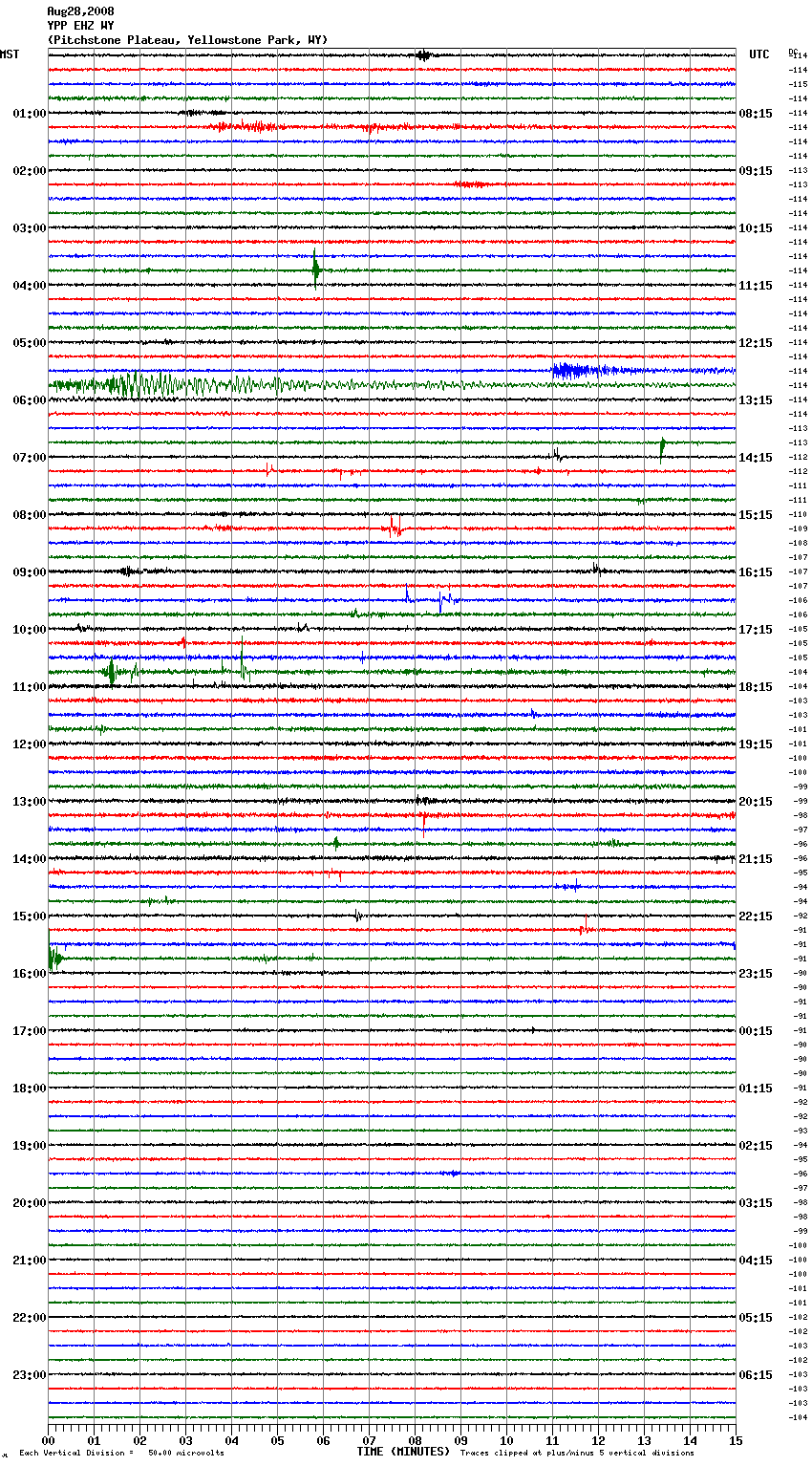Viewport: 812px width, 1466px height.
Task: Click the 14:15 UTC time label
Action: tap(756, 458)
